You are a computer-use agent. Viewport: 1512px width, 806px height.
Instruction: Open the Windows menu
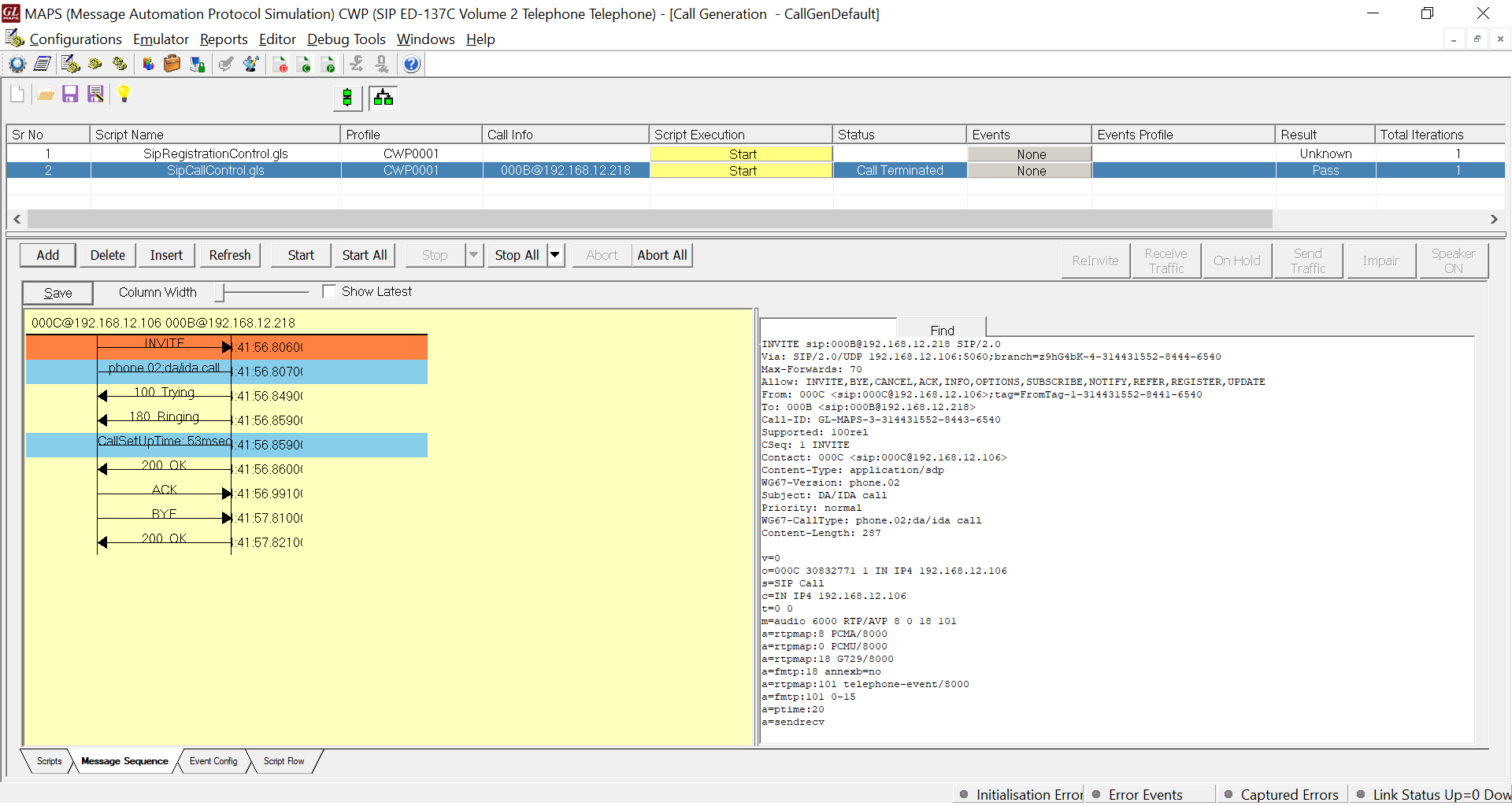click(425, 39)
